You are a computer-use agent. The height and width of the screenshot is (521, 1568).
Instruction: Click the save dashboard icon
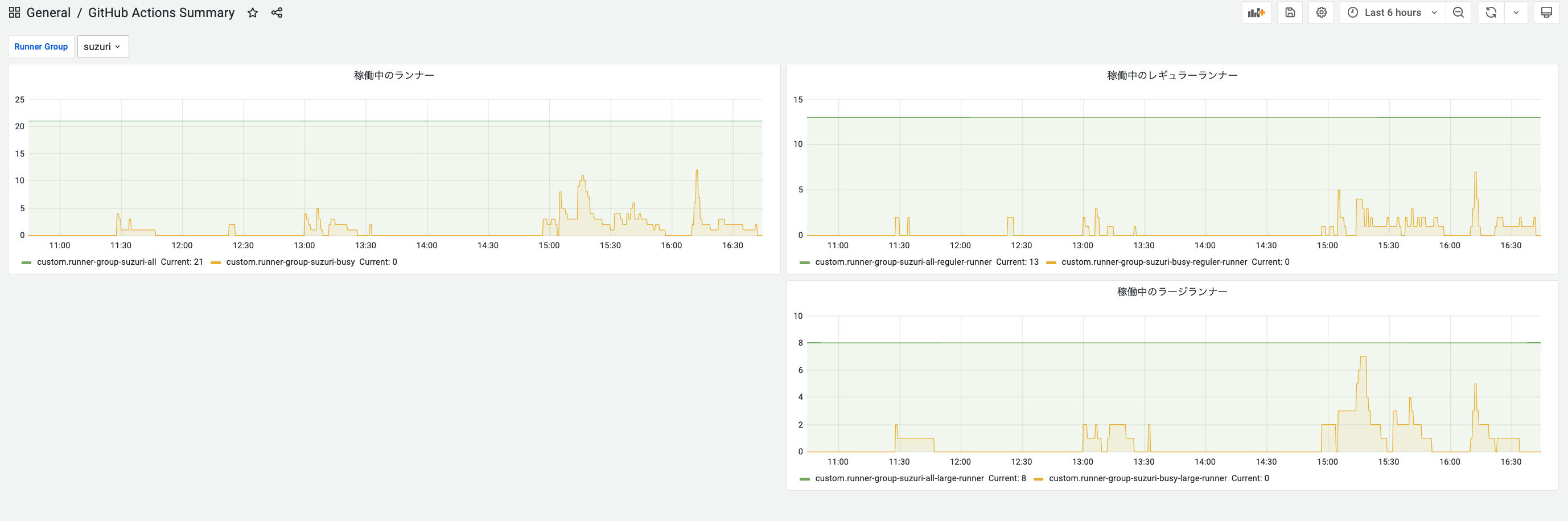coord(1290,12)
